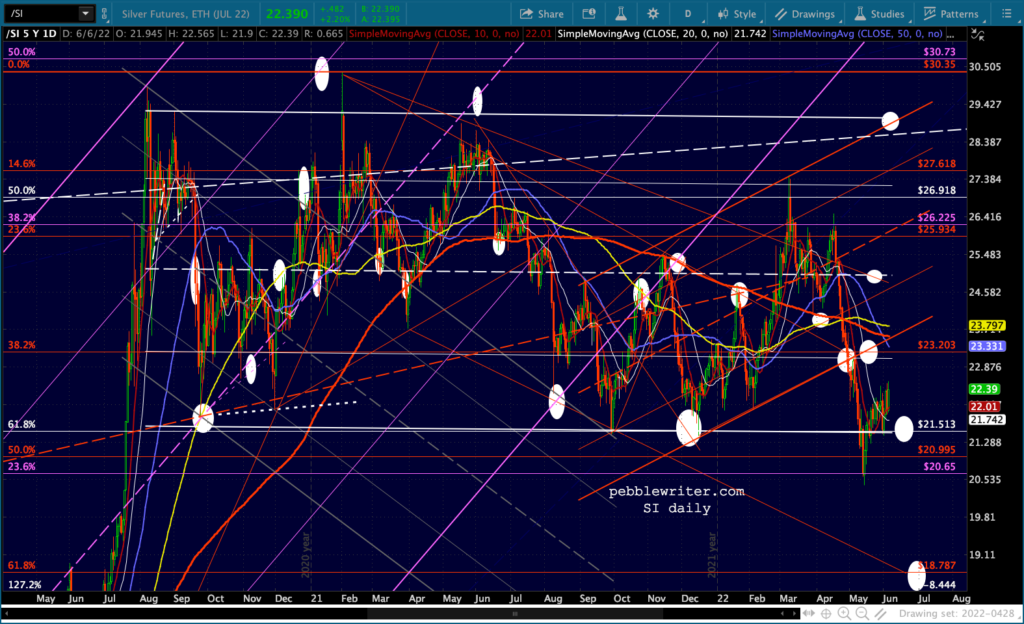Click the $26.225 fib price label
Screen dimensions: 1024x624
tap(936, 218)
